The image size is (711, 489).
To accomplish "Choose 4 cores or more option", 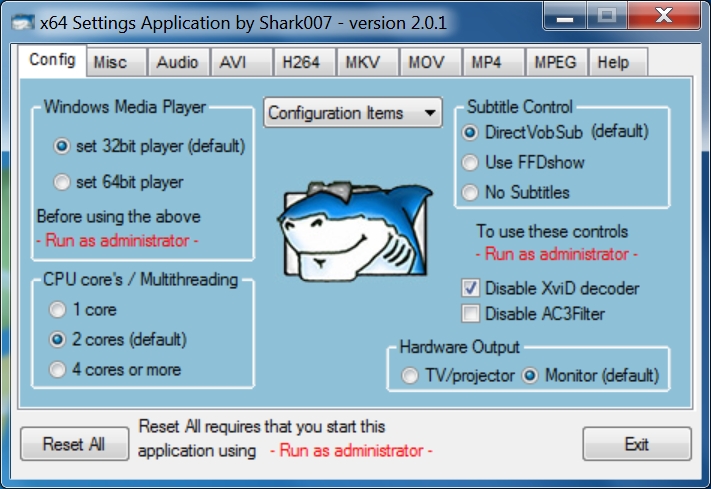I will (59, 370).
